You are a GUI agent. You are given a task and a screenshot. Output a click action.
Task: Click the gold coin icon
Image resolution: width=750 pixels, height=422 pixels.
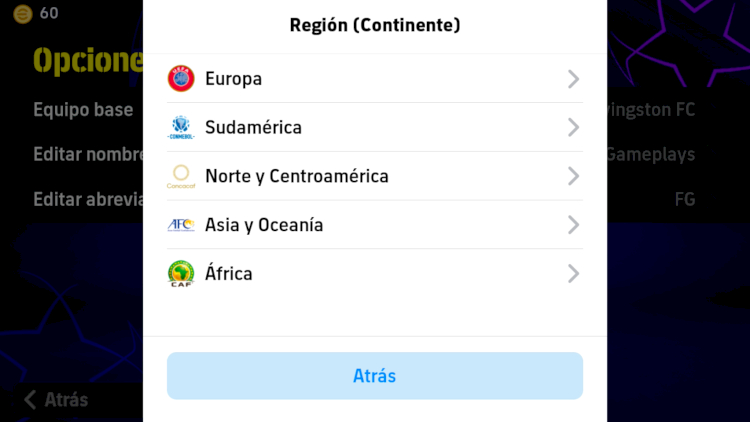pyautogui.click(x=22, y=14)
